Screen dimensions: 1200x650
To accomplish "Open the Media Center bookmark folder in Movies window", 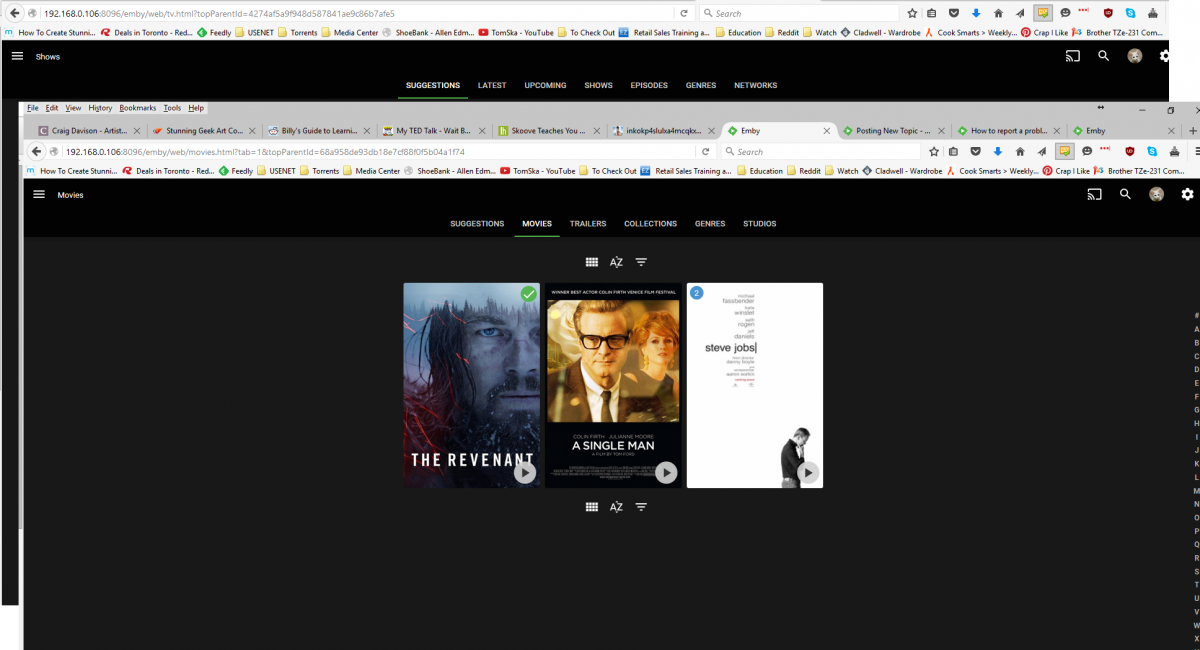I will pyautogui.click(x=371, y=171).
